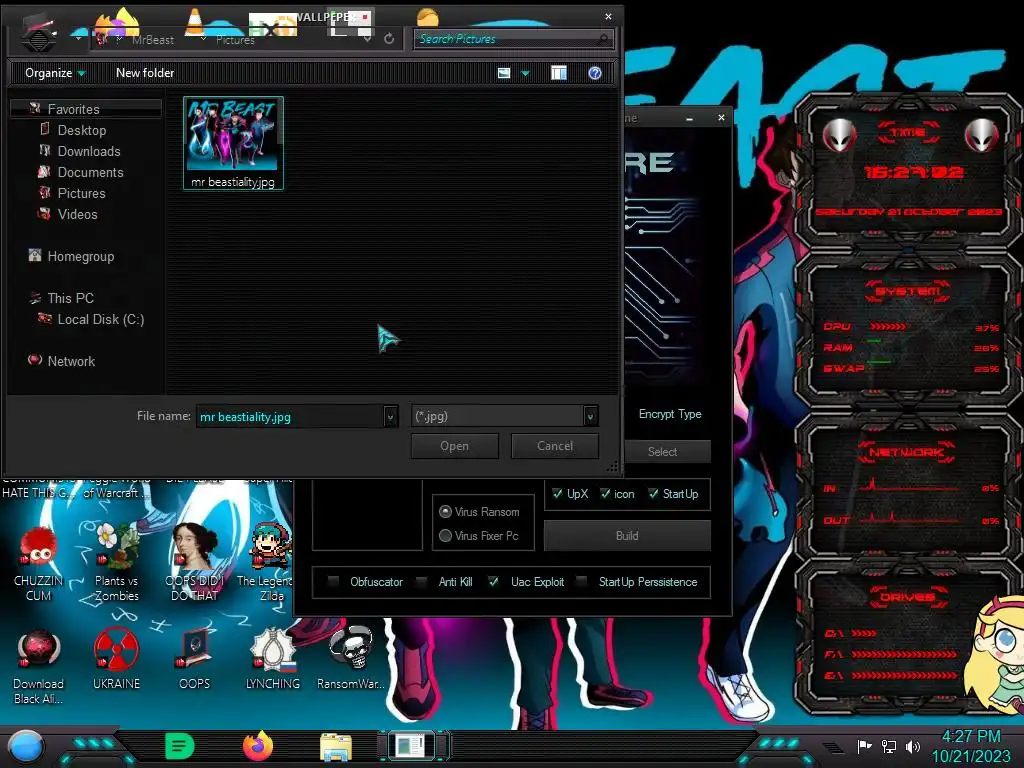Click the Build button in builder window
The image size is (1024, 768).
[627, 536]
